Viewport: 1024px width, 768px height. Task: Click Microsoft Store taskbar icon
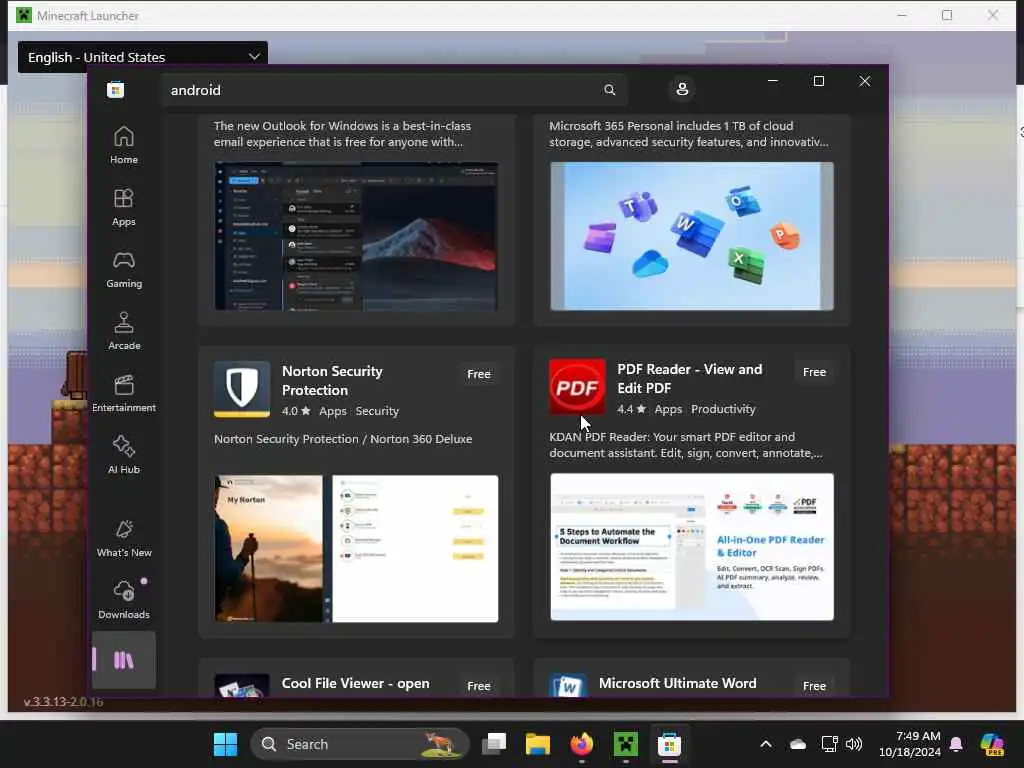pos(669,744)
